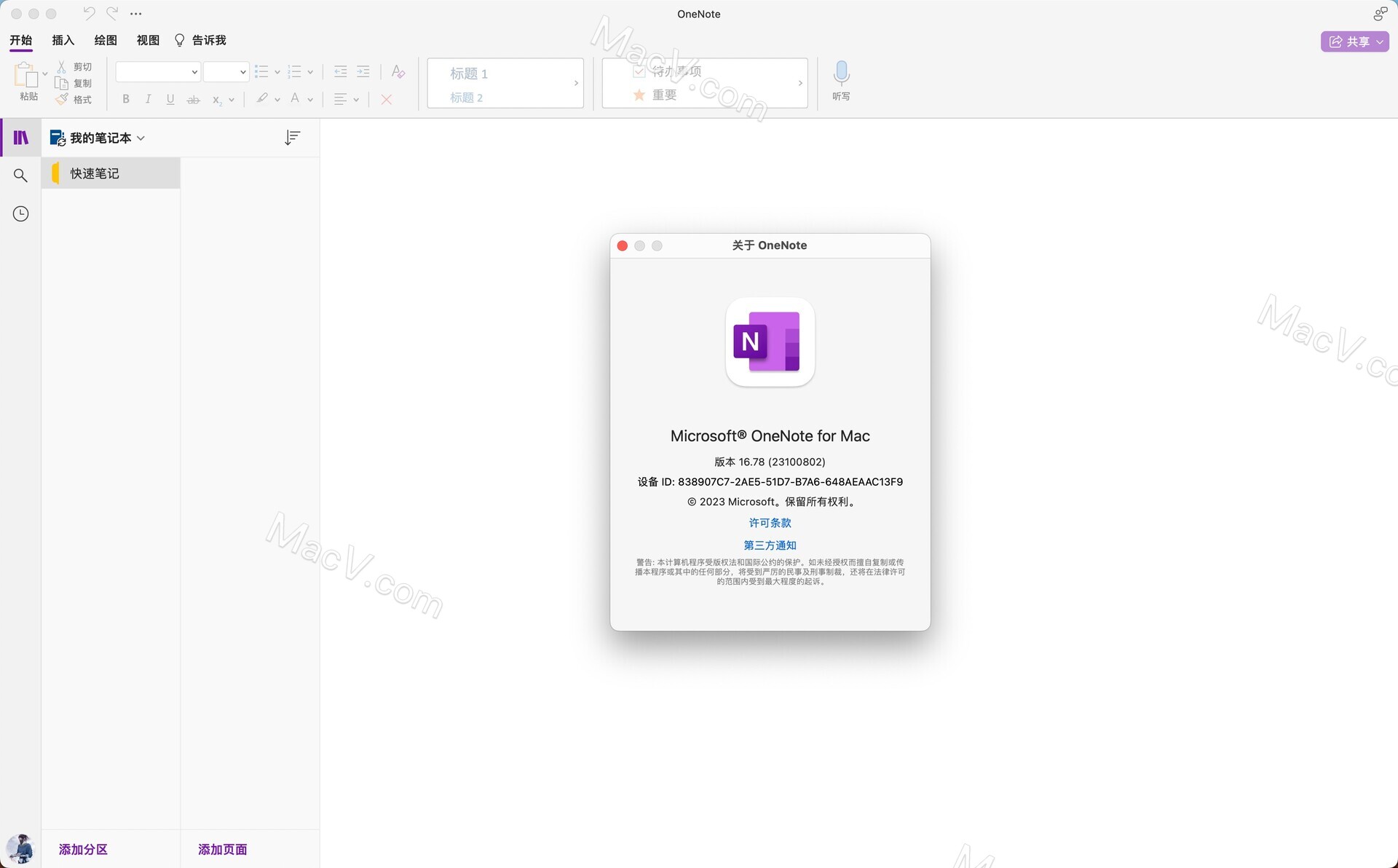Screen dimensions: 1398x868
Task: Click the bulleted list icon
Action: click(261, 71)
